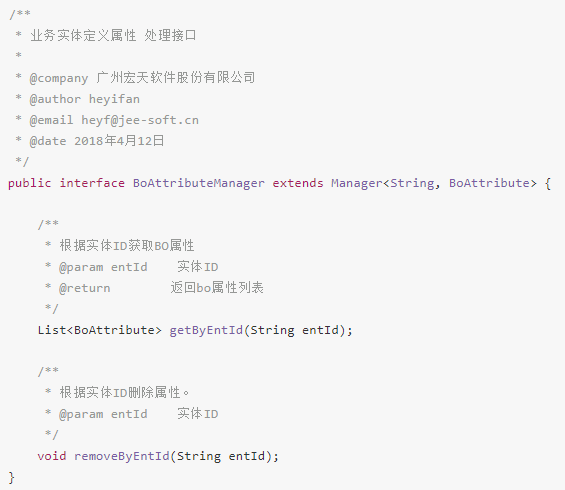
Task: Click the 'extends' keyword
Action: pos(298,183)
